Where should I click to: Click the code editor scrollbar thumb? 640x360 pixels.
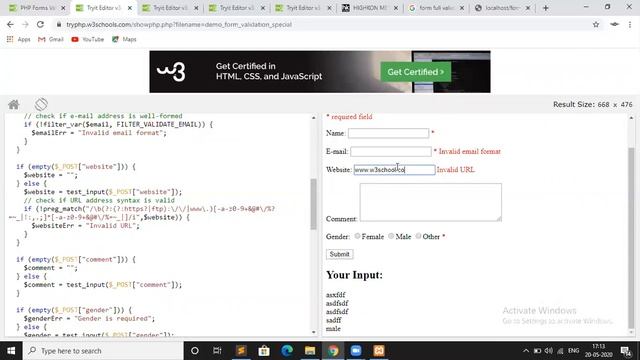(313, 204)
